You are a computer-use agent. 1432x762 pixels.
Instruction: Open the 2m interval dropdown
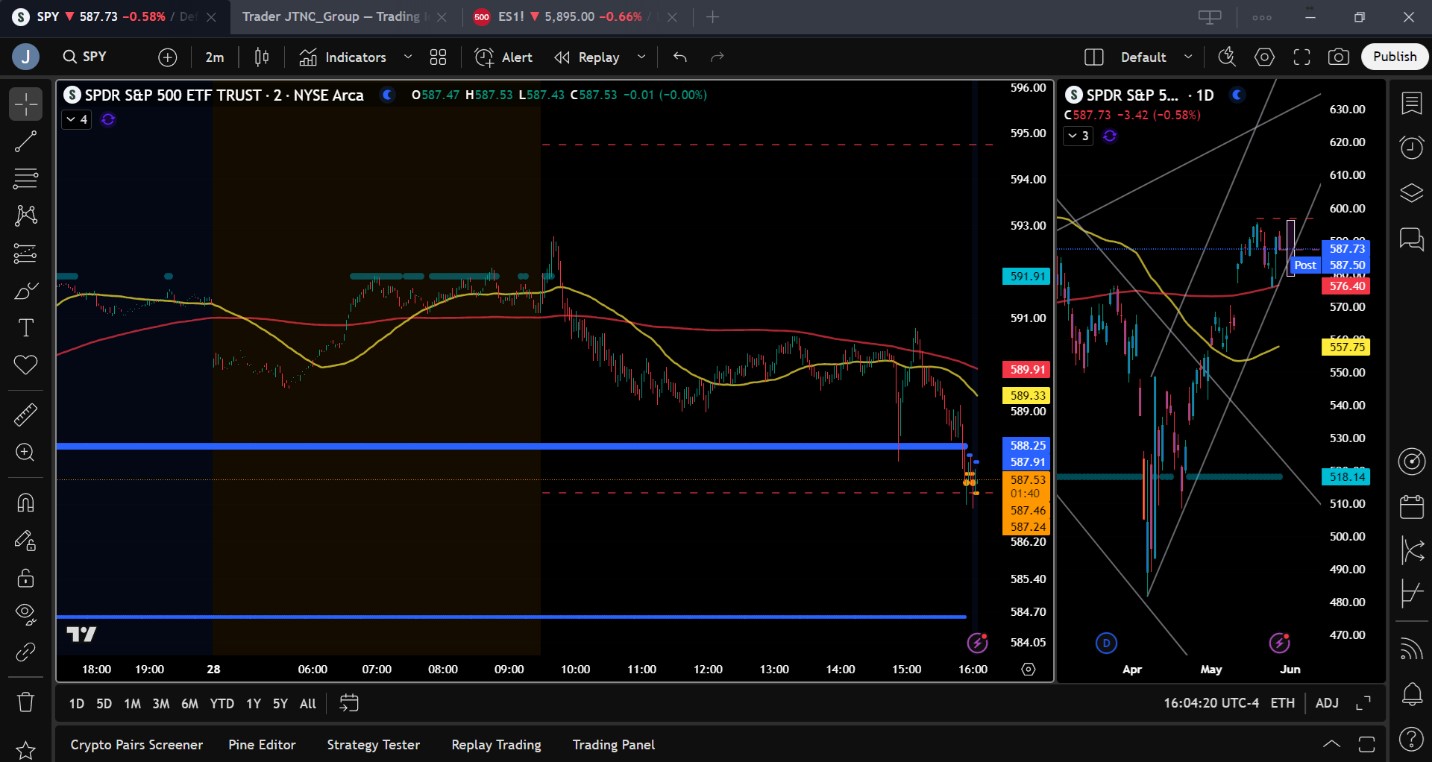pyautogui.click(x=215, y=57)
